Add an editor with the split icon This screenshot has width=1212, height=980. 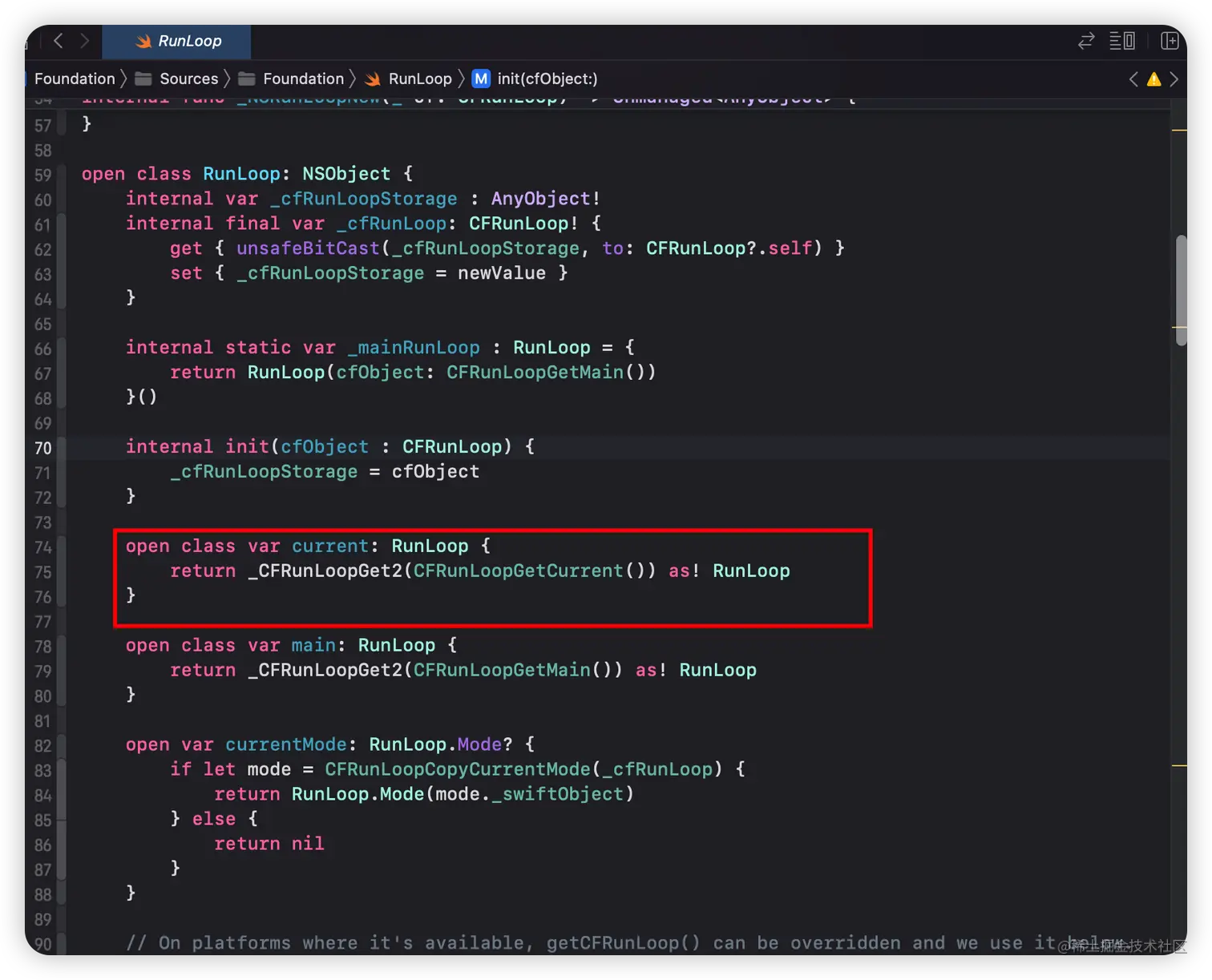[x=1170, y=41]
